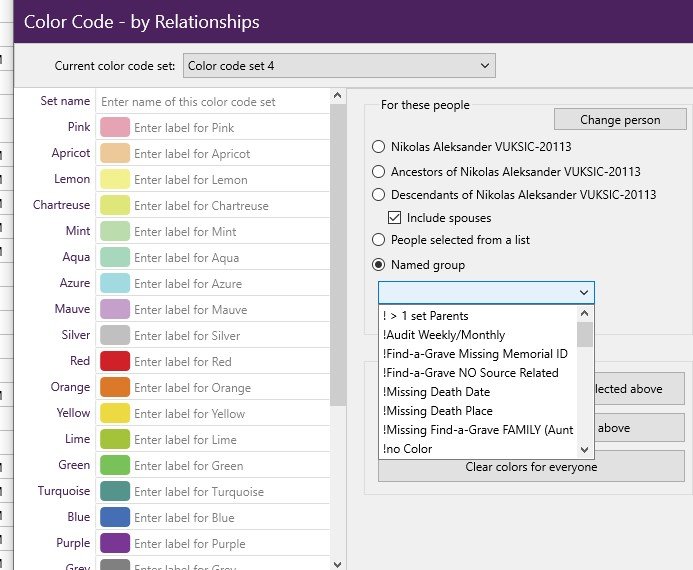Choose '! > 1 set Parents' group
This screenshot has width=693, height=570.
[x=478, y=316]
